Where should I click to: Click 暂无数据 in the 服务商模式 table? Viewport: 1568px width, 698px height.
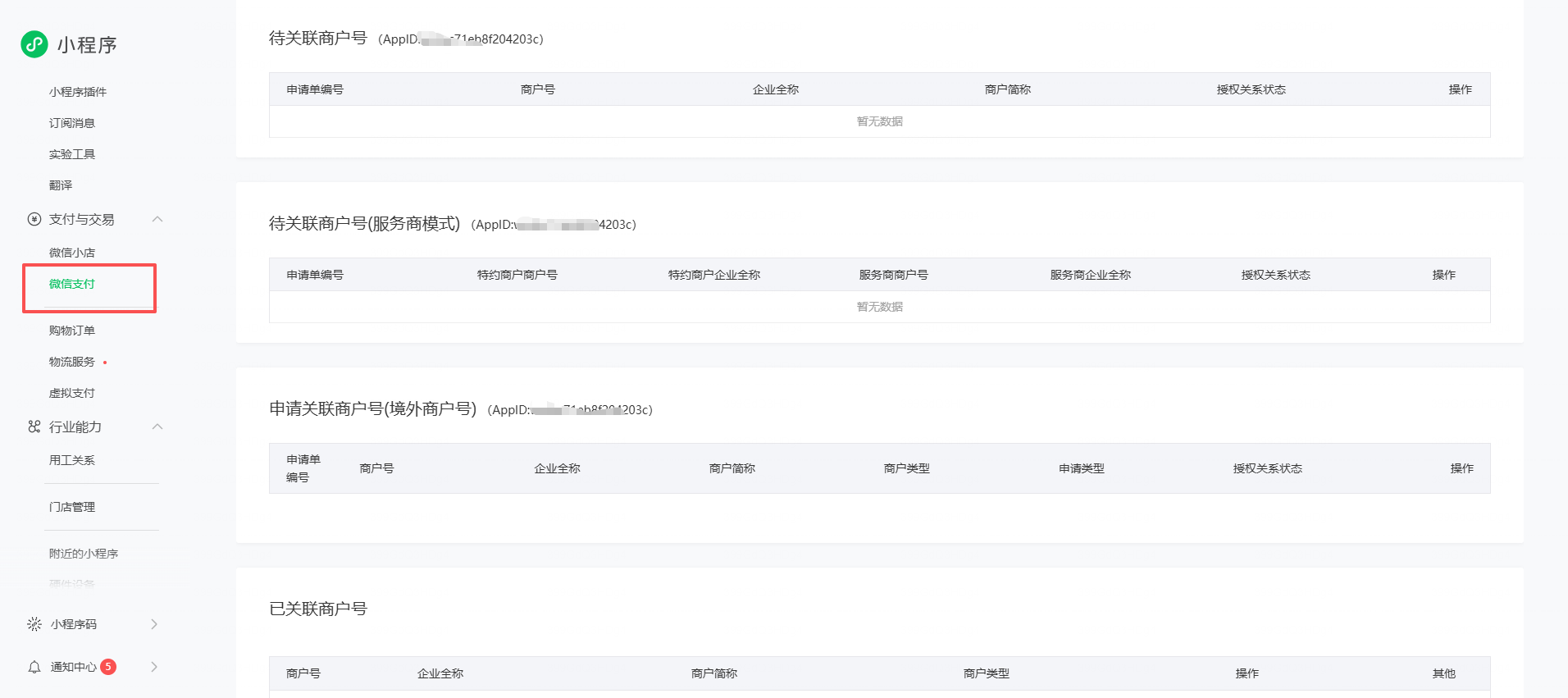tap(880, 307)
